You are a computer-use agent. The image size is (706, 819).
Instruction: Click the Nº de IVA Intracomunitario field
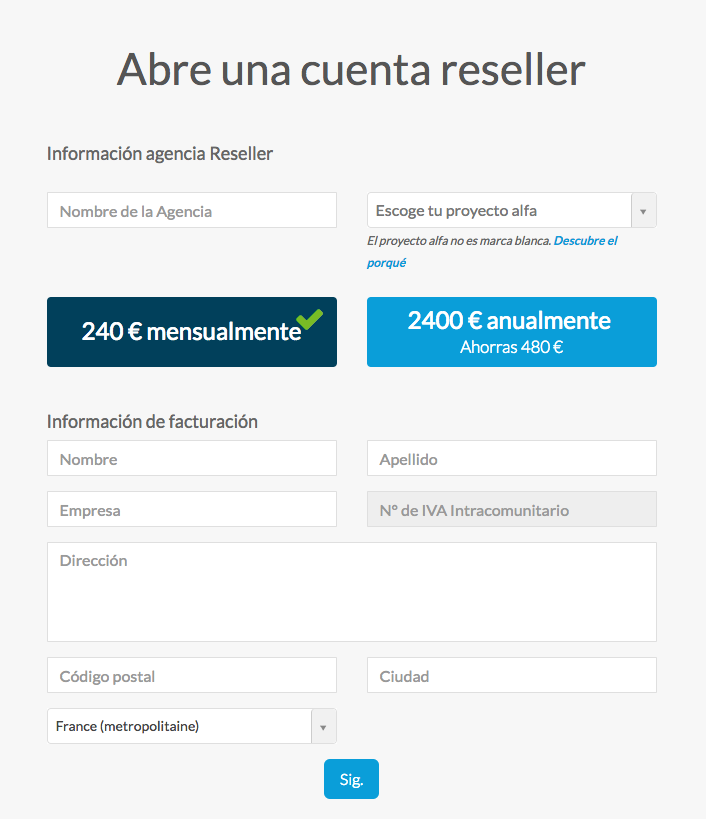(511, 510)
